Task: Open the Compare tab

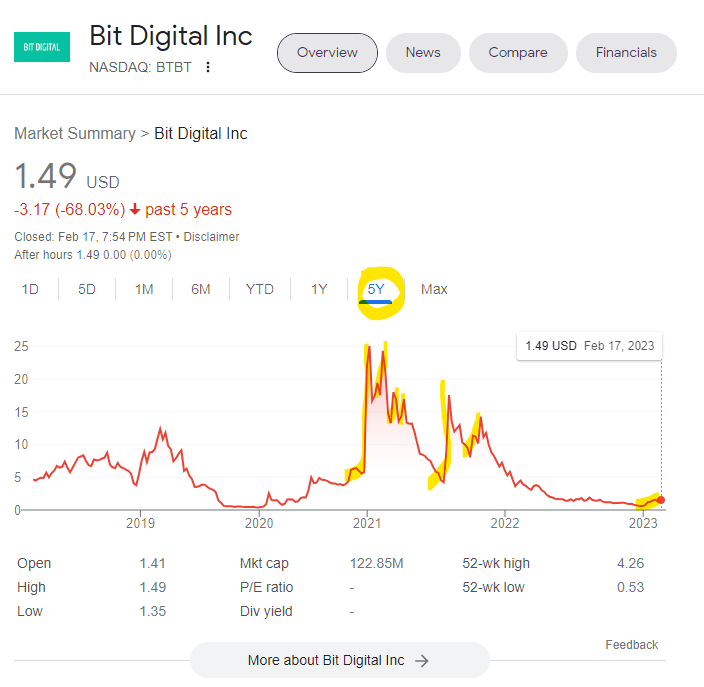Action: click(518, 53)
